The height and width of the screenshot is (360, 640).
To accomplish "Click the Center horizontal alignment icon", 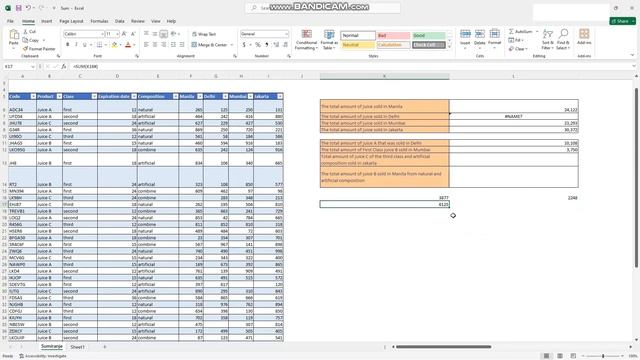I will pyautogui.click(x=155, y=44).
